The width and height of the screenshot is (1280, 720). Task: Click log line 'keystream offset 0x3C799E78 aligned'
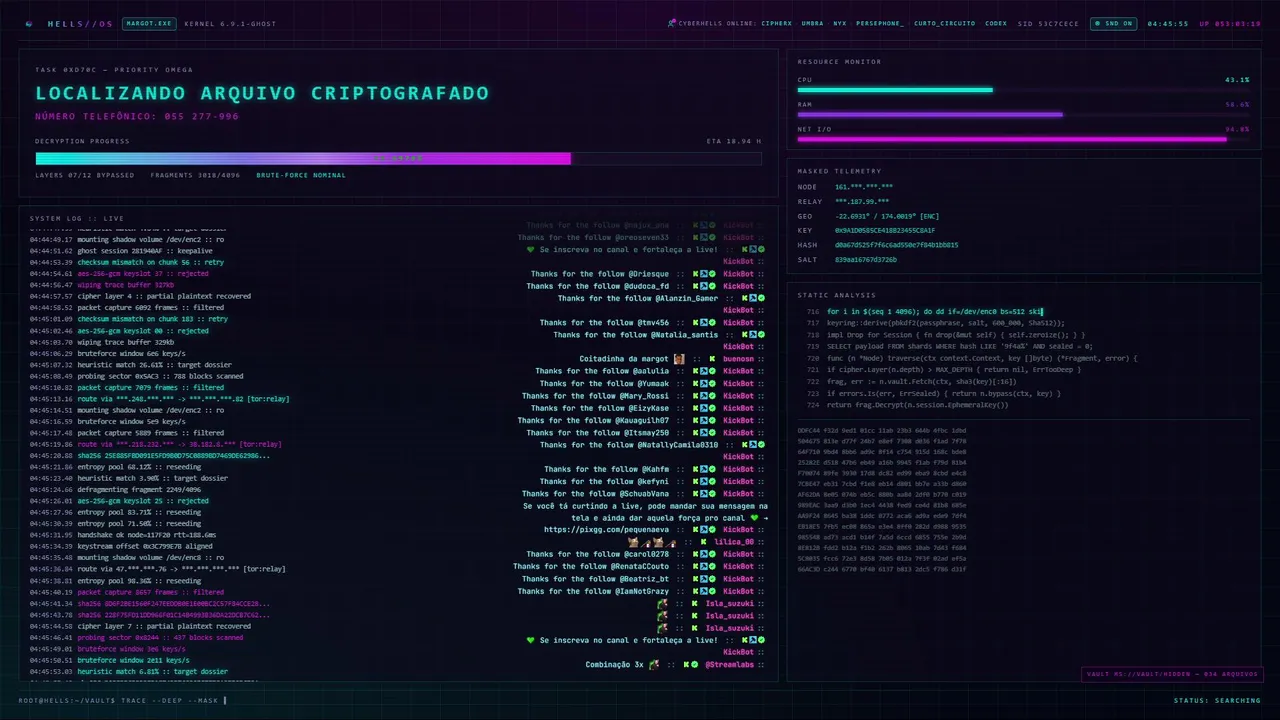coord(145,546)
